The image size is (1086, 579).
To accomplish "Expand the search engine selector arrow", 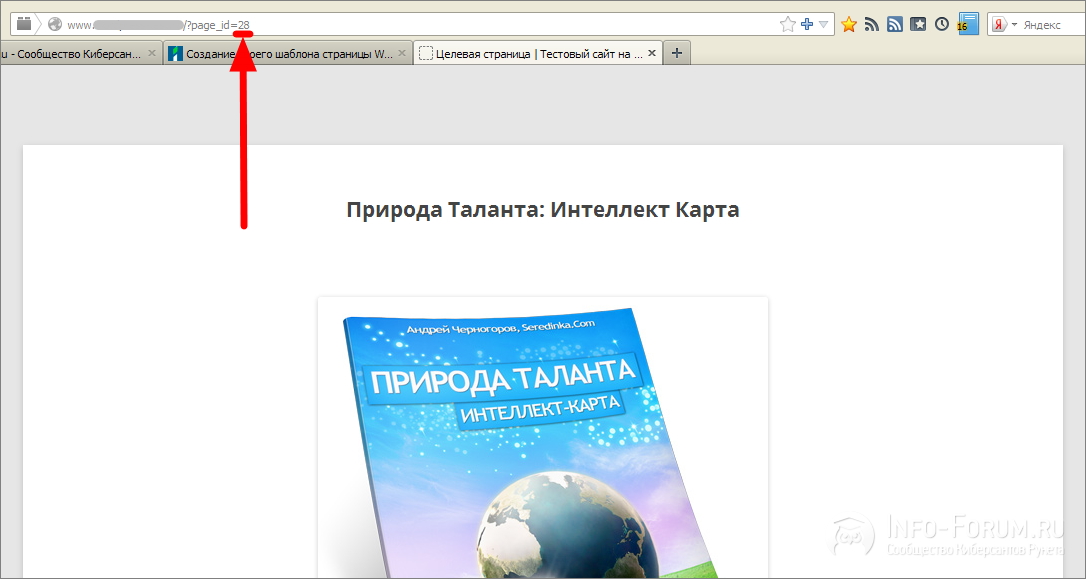I will pos(1015,25).
